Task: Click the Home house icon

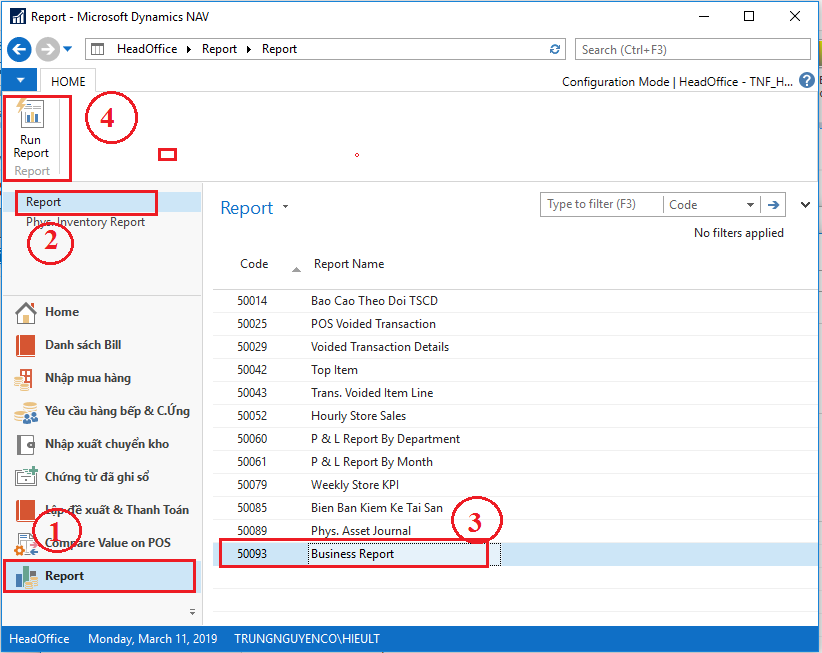Action: tap(25, 312)
